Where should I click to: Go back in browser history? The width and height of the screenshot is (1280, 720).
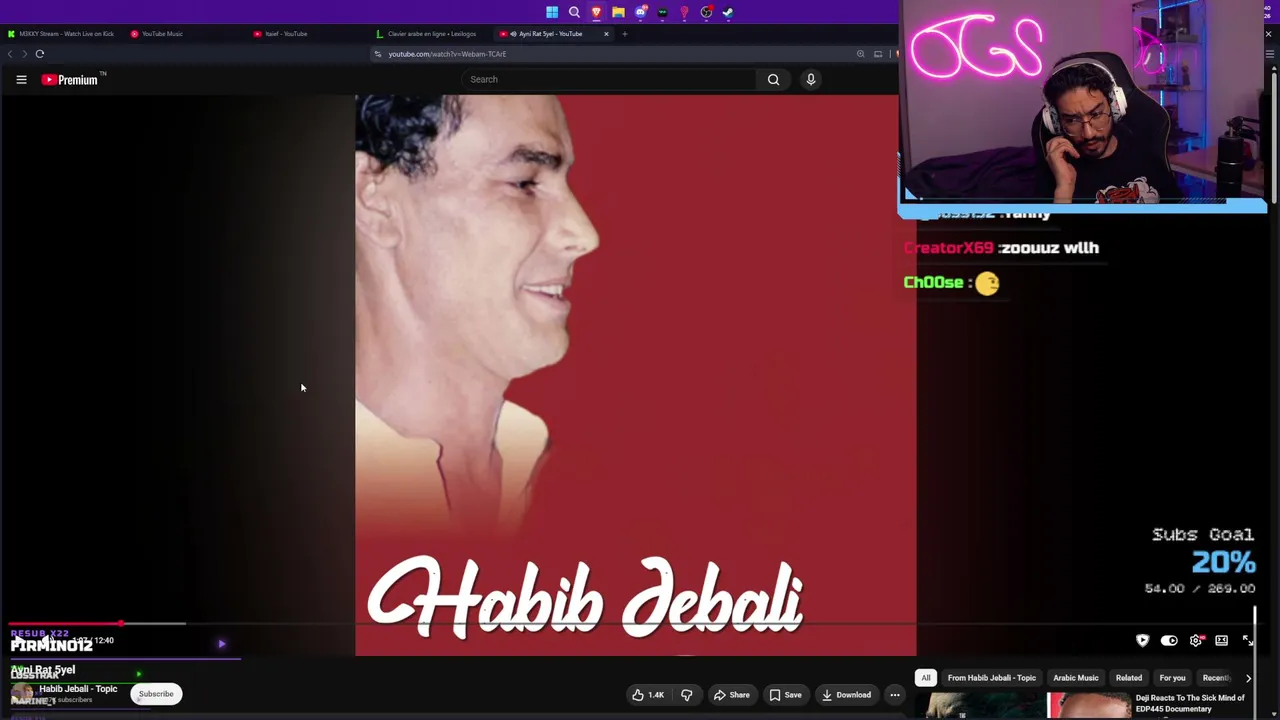point(11,54)
